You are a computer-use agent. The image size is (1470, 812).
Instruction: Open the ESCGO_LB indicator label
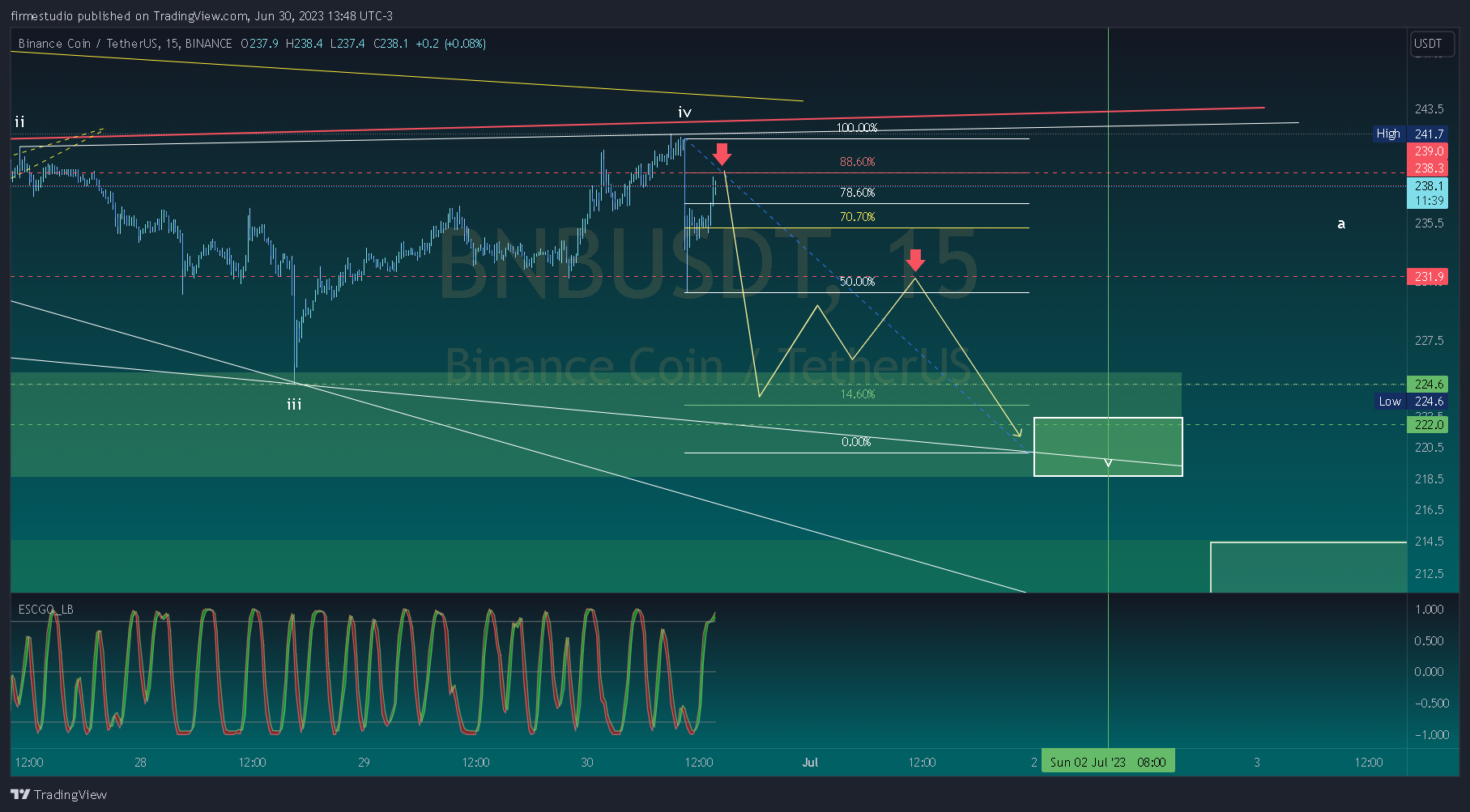tap(45, 610)
